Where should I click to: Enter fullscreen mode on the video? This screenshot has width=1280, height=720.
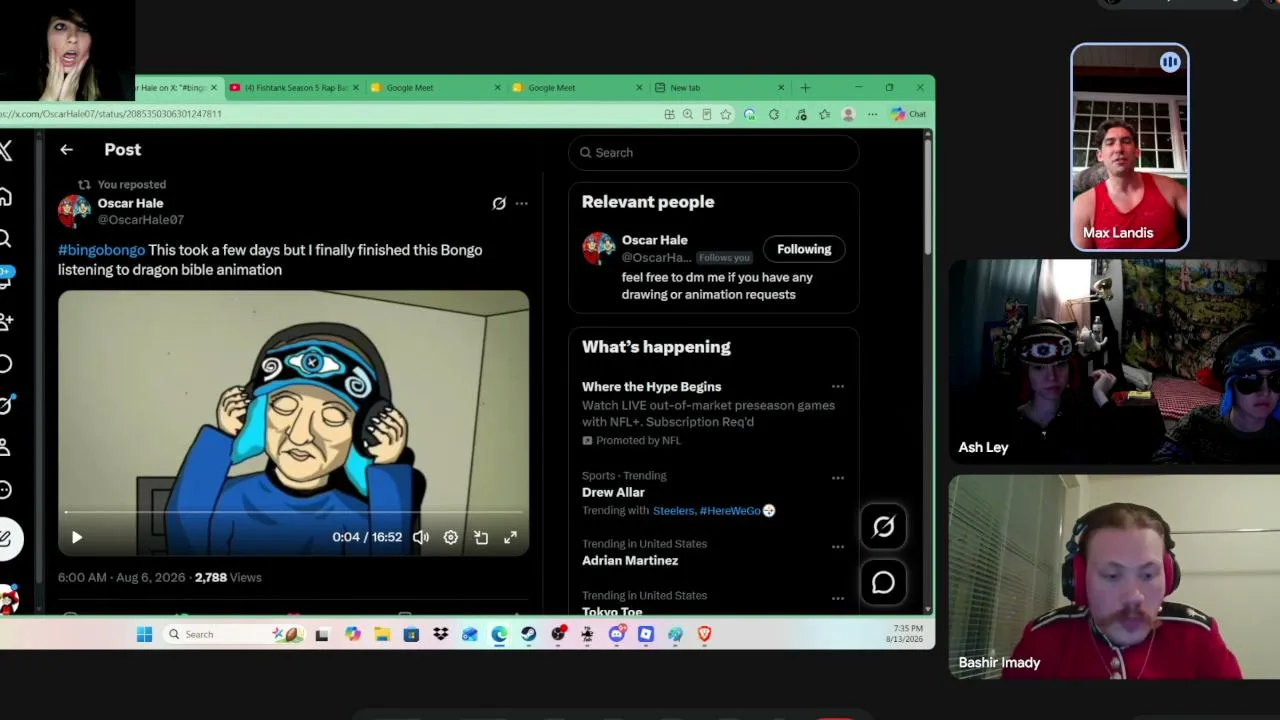click(510, 537)
